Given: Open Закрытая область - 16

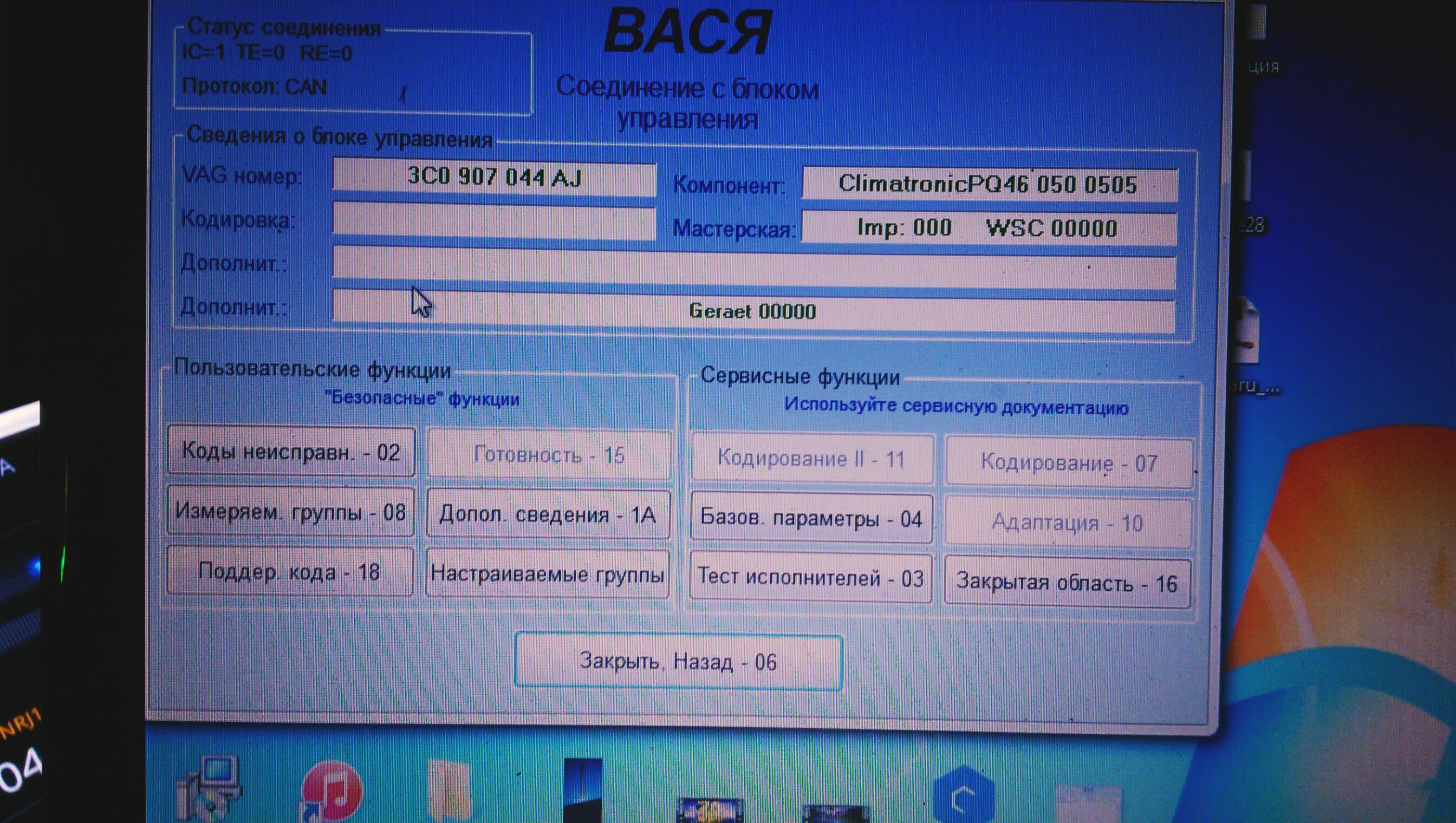Looking at the screenshot, I should click(x=1067, y=583).
